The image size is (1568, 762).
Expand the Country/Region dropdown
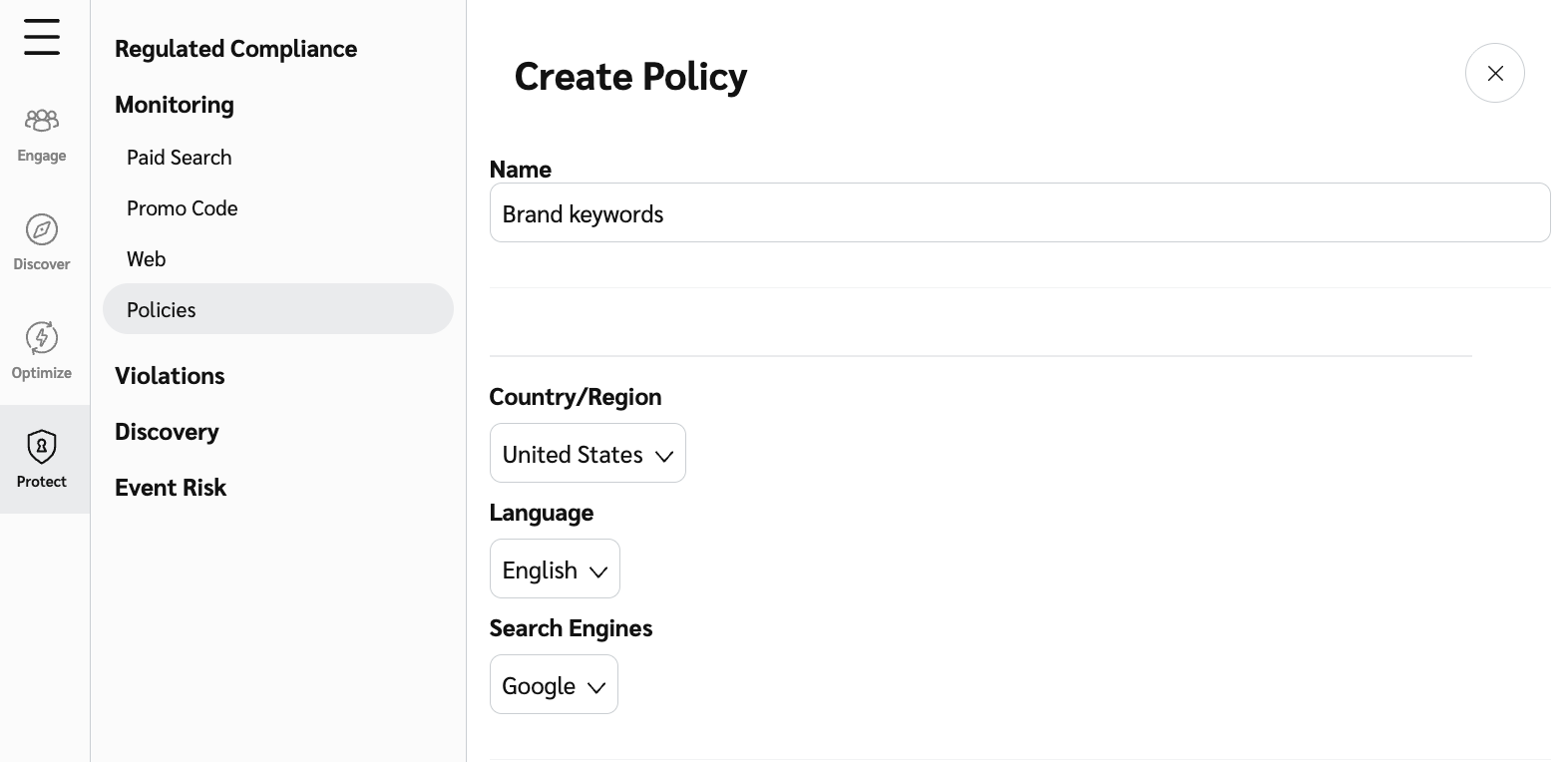click(x=588, y=454)
